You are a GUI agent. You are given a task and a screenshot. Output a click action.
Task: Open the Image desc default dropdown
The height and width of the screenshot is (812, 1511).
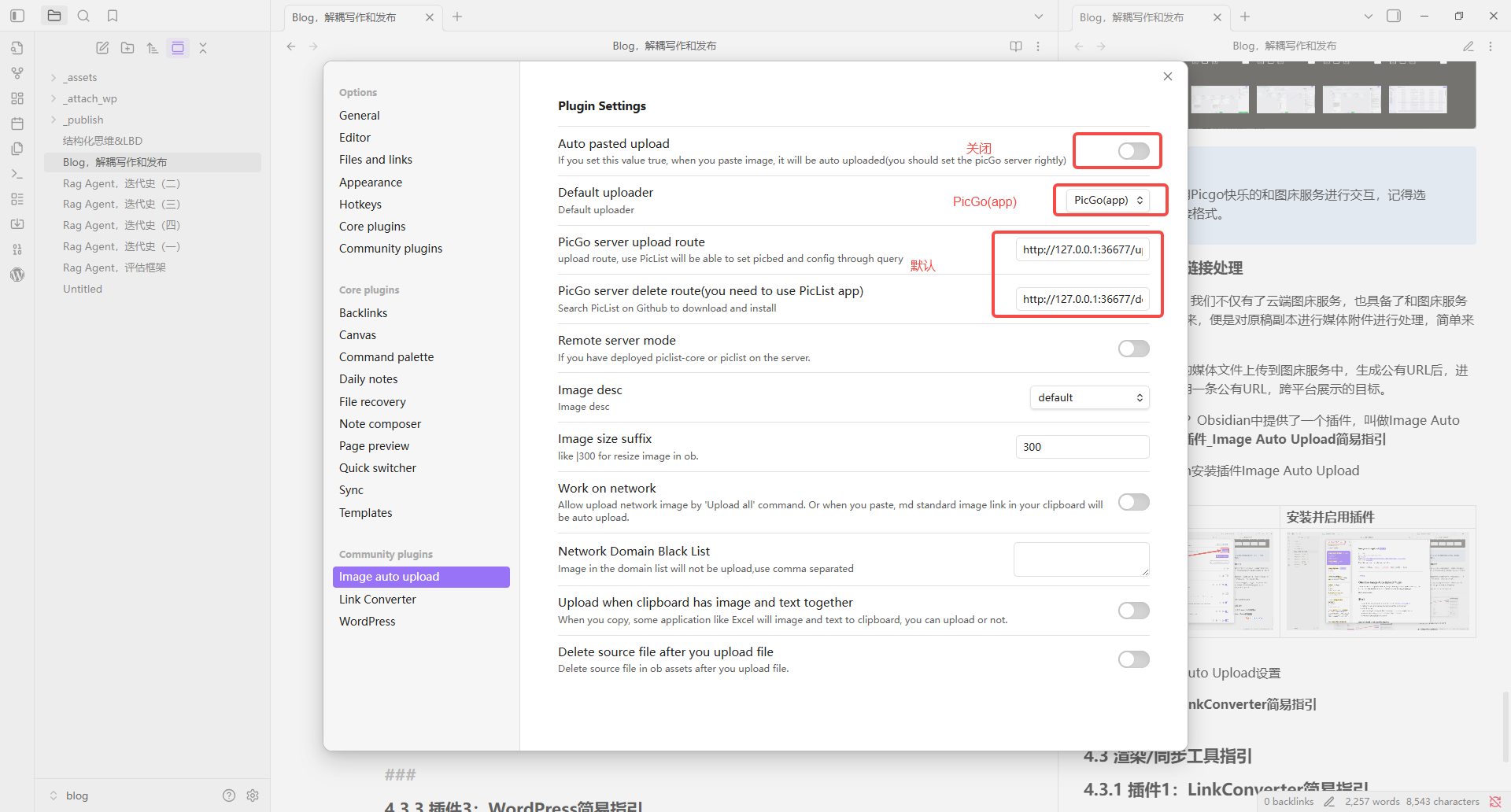coord(1089,398)
